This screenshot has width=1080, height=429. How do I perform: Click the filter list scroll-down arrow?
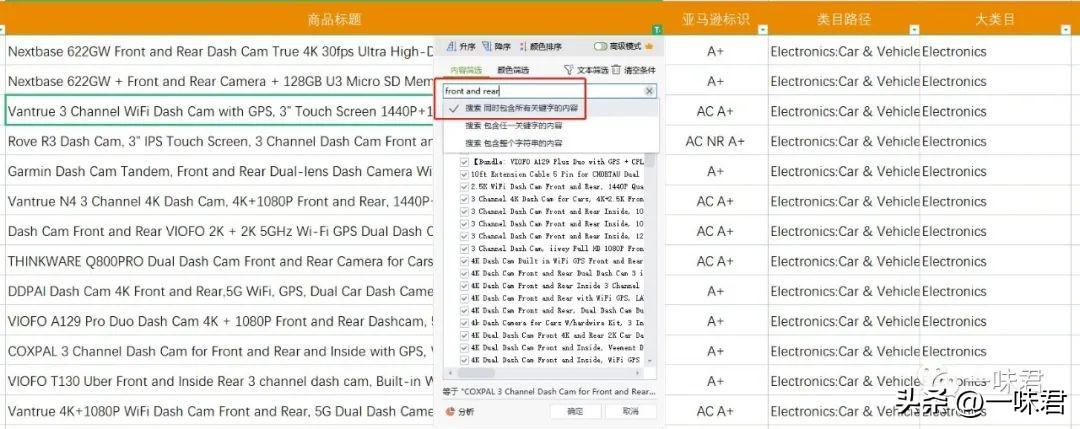point(650,360)
